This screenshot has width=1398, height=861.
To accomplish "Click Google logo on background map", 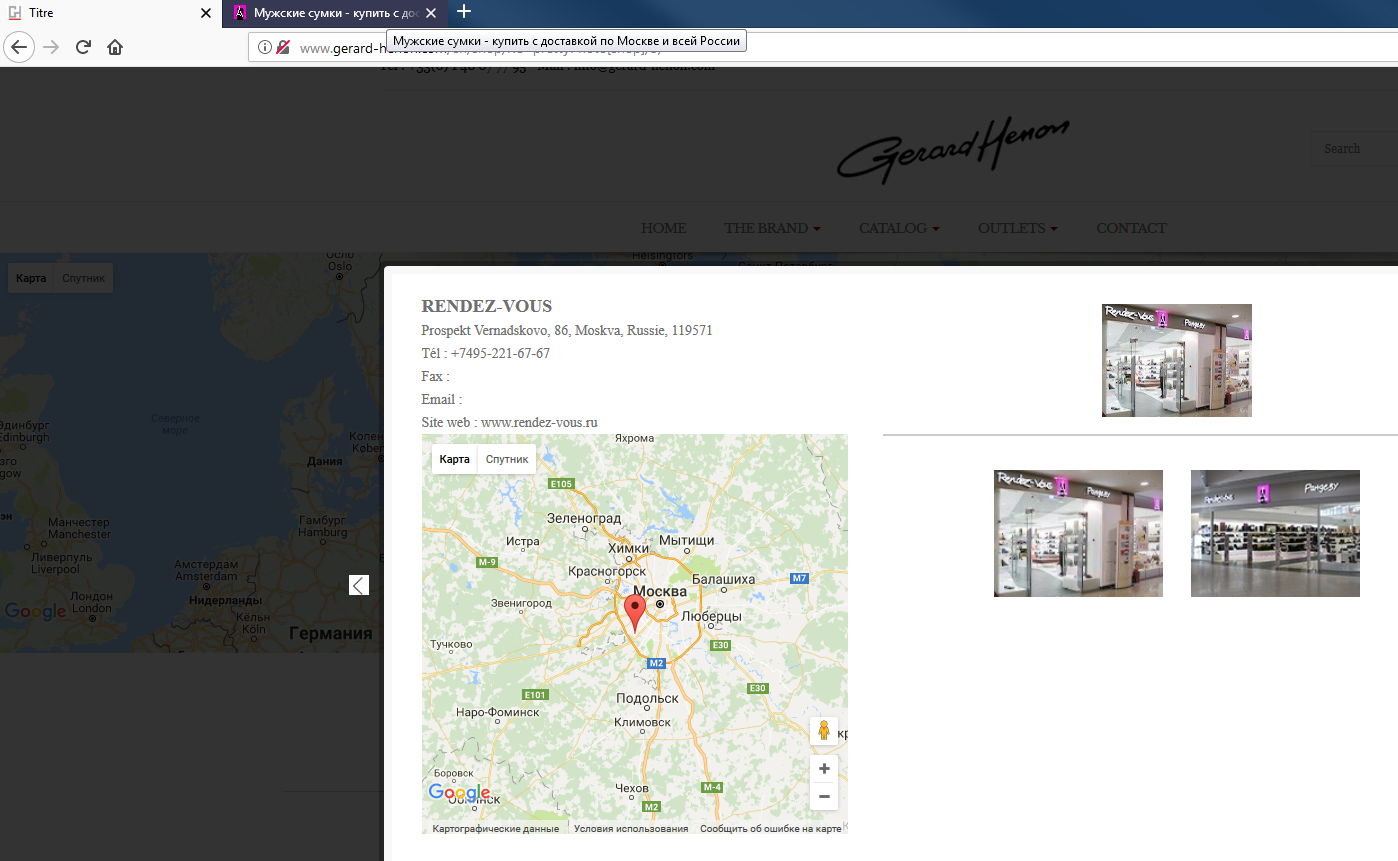I will [x=35, y=612].
